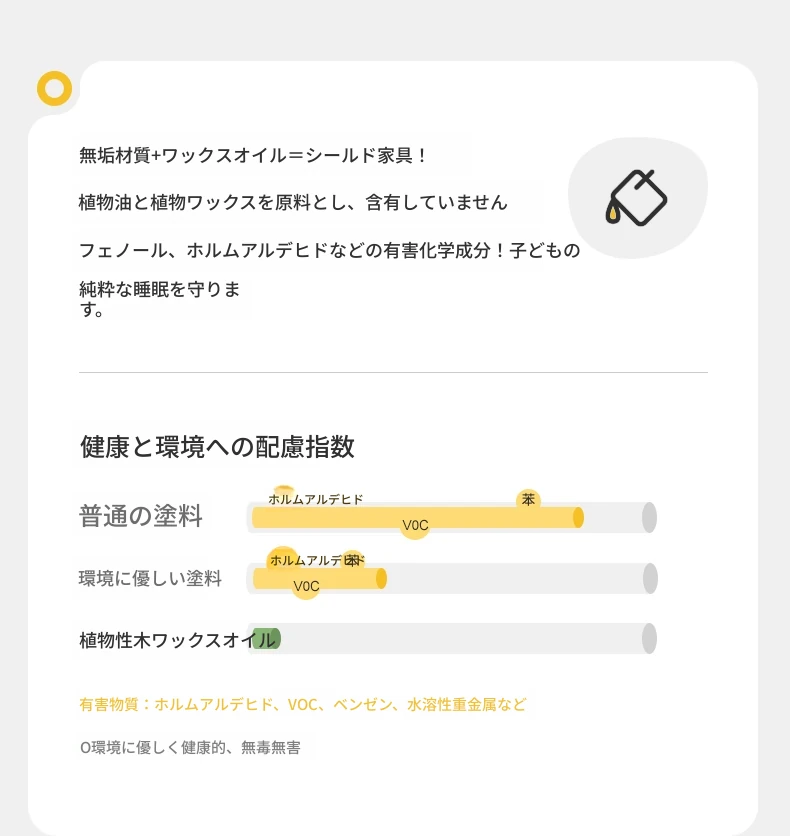Click the yellow end cap of 普通の塗料 bar
This screenshot has width=790, height=836.
tap(578, 518)
